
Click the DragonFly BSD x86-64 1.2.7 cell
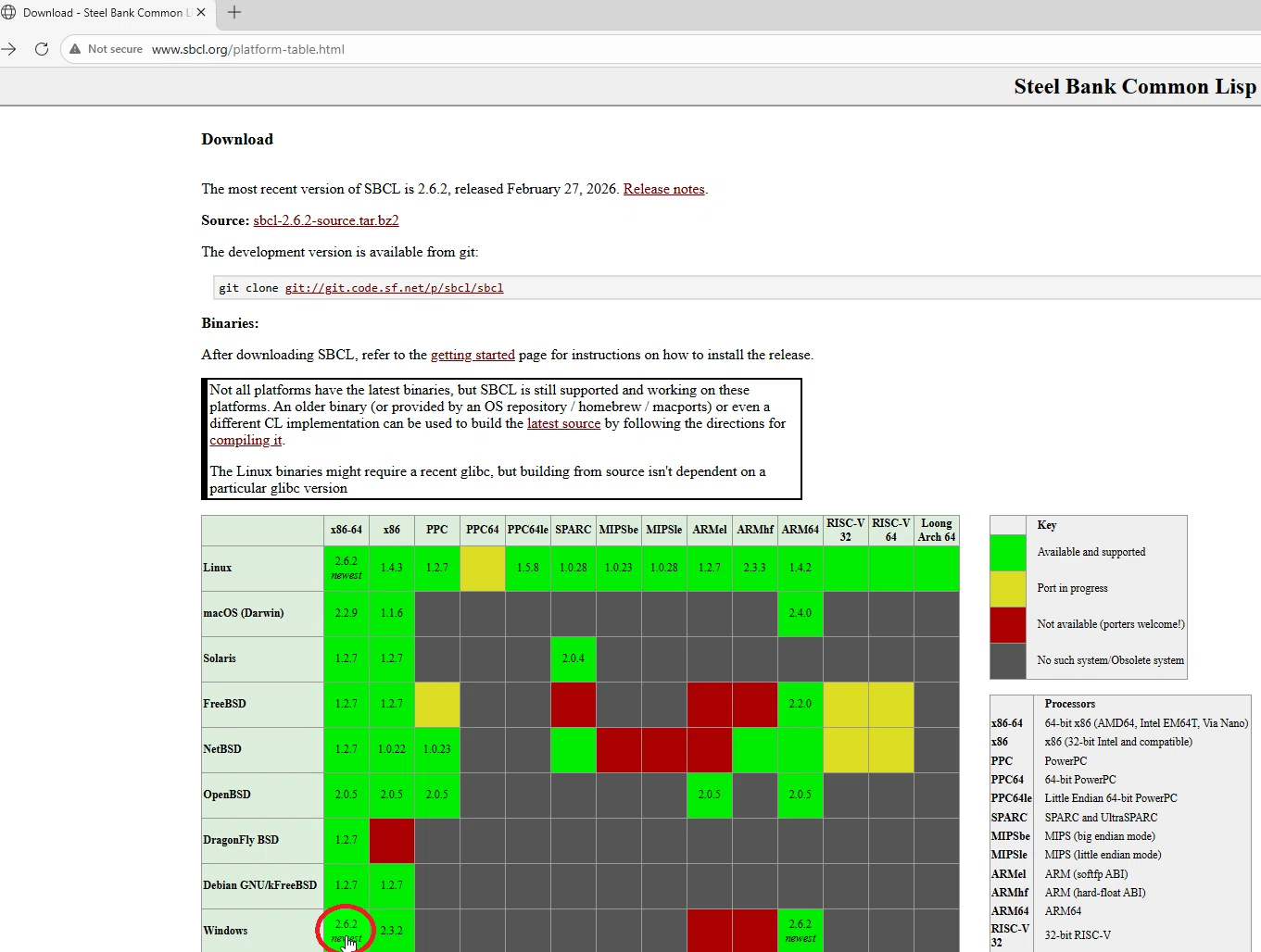tap(347, 840)
